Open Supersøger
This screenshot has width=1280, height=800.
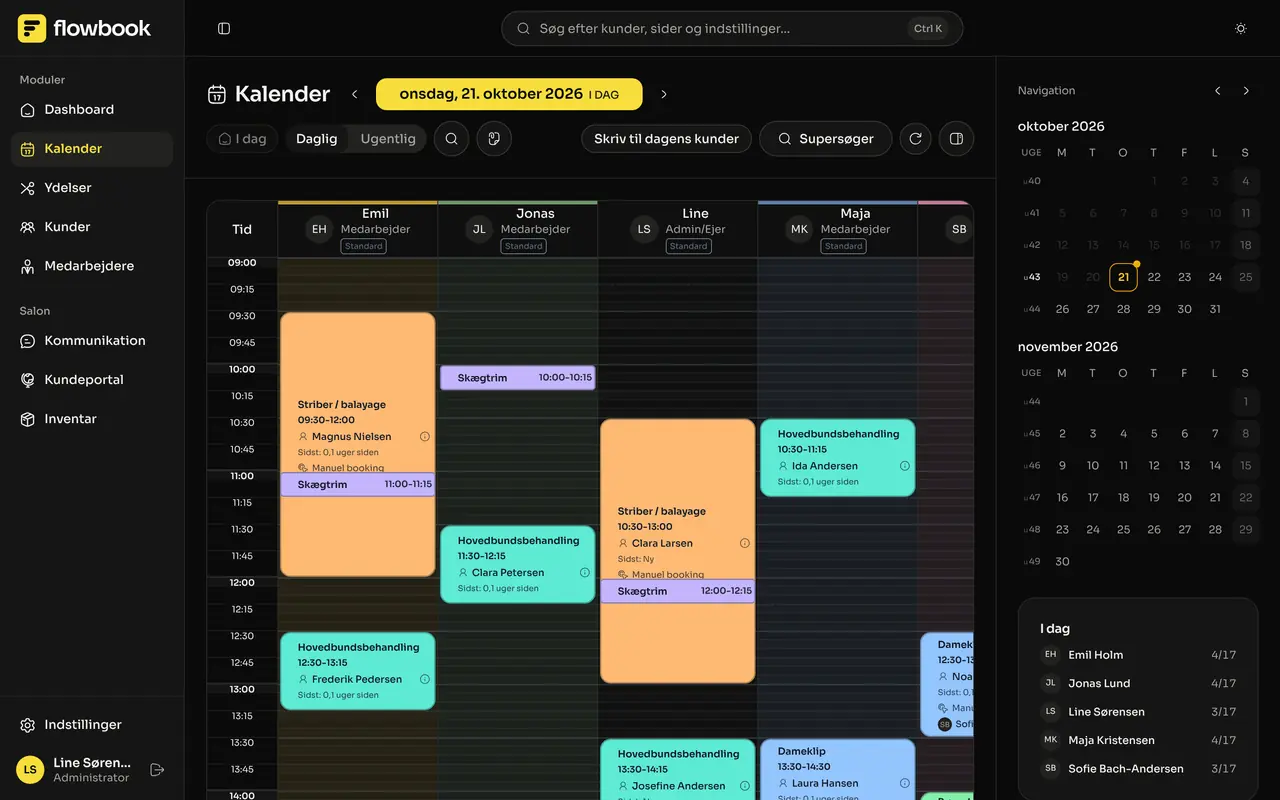pos(825,139)
